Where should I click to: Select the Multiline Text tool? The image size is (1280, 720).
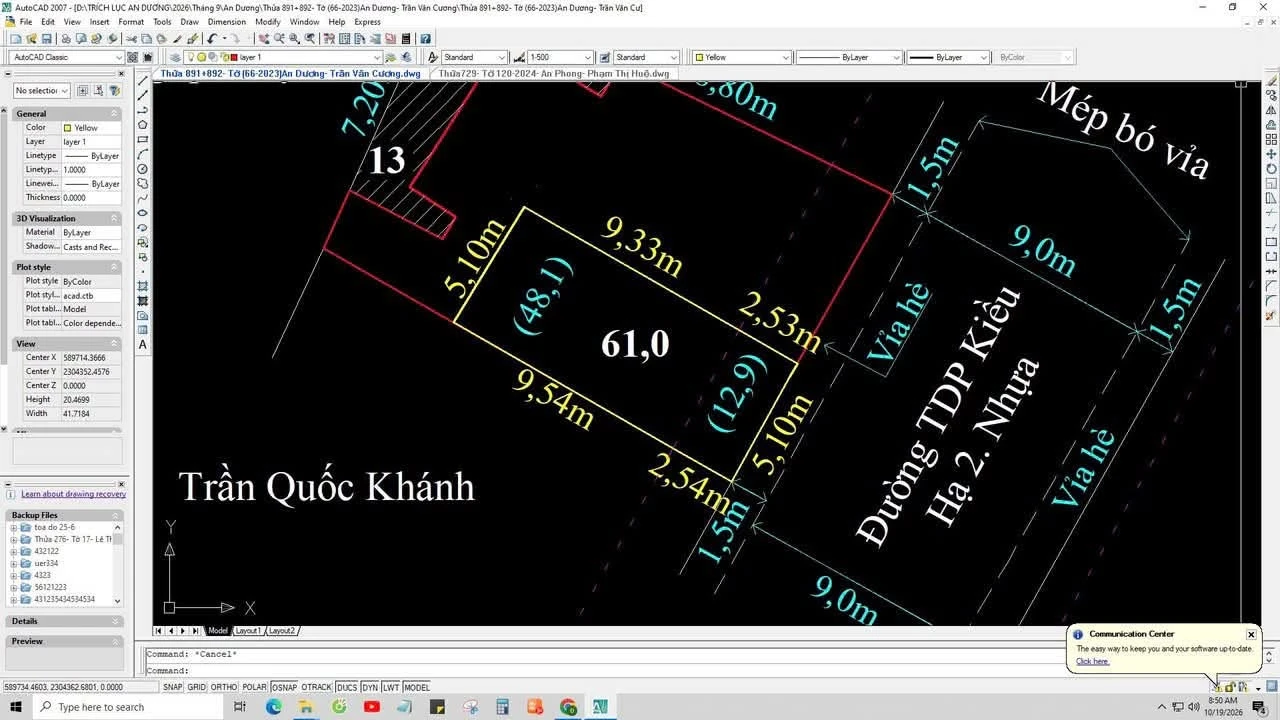pos(143,345)
